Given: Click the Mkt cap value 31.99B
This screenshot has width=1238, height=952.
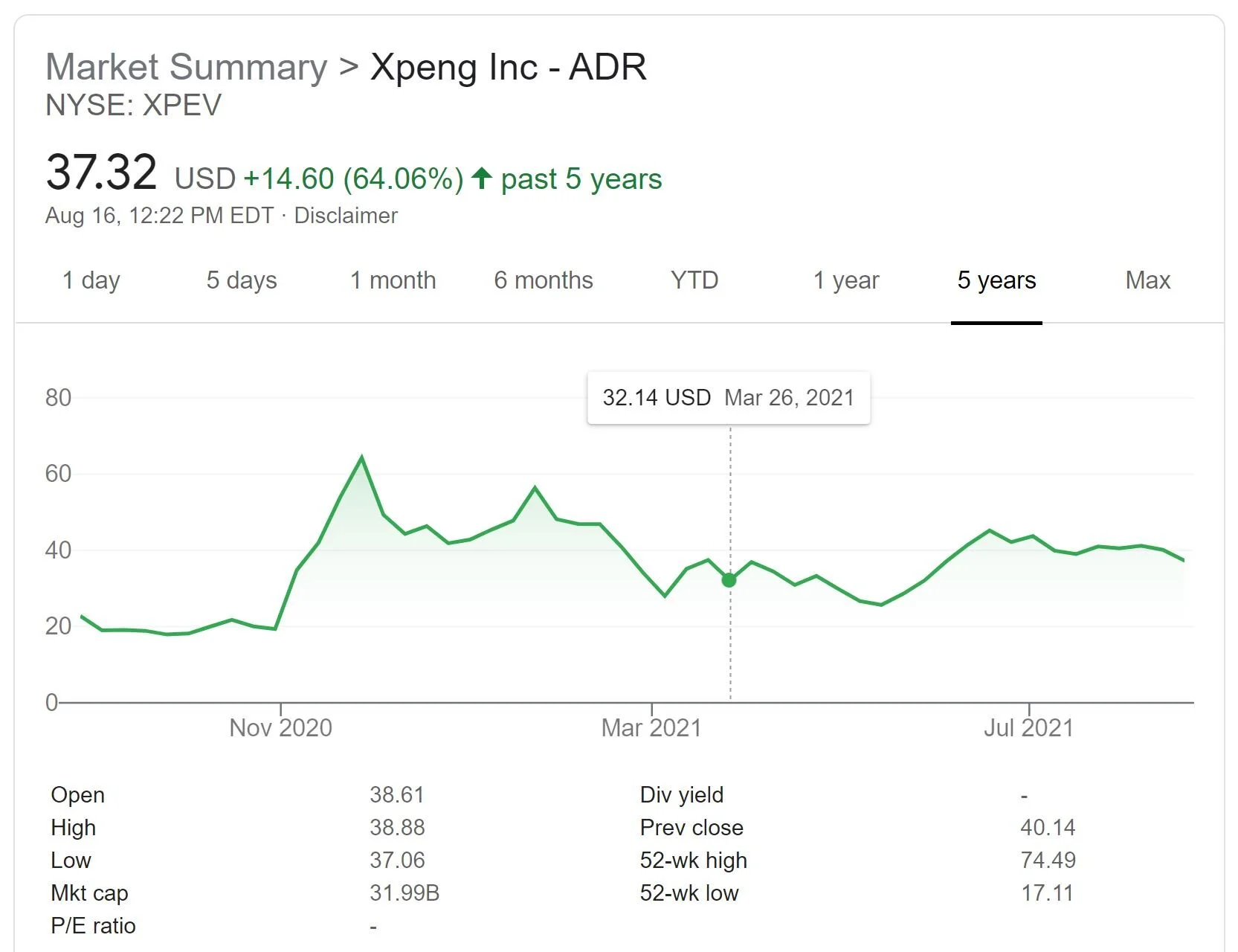Looking at the screenshot, I should click(x=404, y=893).
